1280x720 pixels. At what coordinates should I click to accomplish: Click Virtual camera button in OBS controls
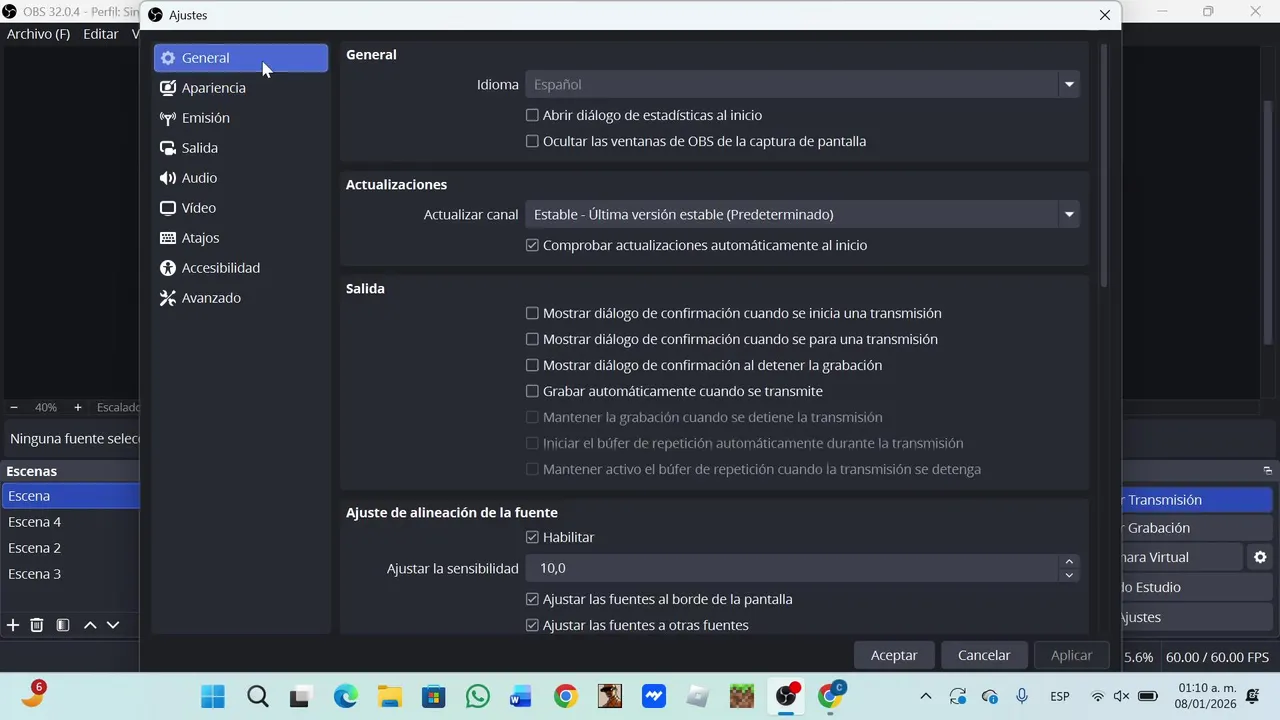(1182, 557)
